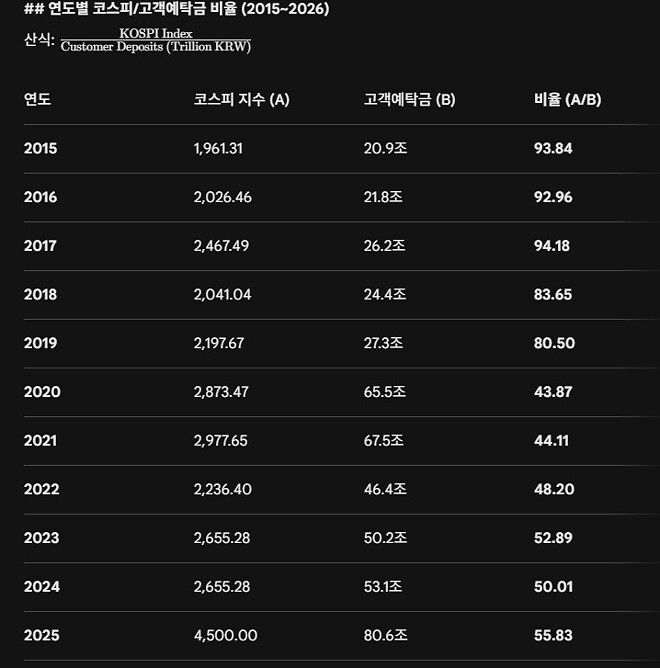This screenshot has height=668, width=660.
Task: Click the 67.5조 deposit cell
Action: pos(383,441)
